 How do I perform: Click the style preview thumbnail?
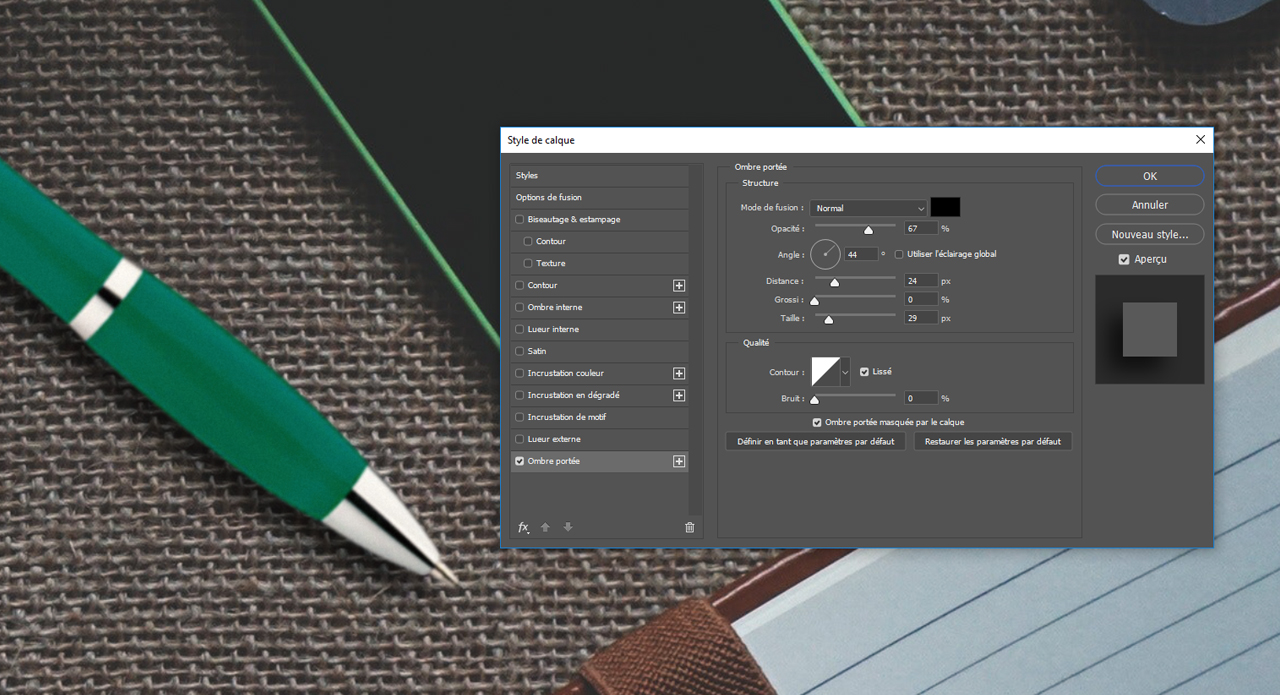click(x=1149, y=330)
